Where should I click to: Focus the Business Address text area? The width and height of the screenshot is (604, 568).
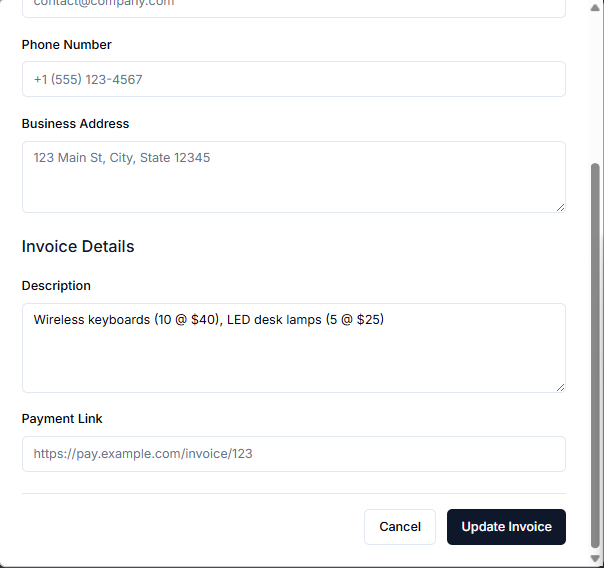click(x=293, y=176)
